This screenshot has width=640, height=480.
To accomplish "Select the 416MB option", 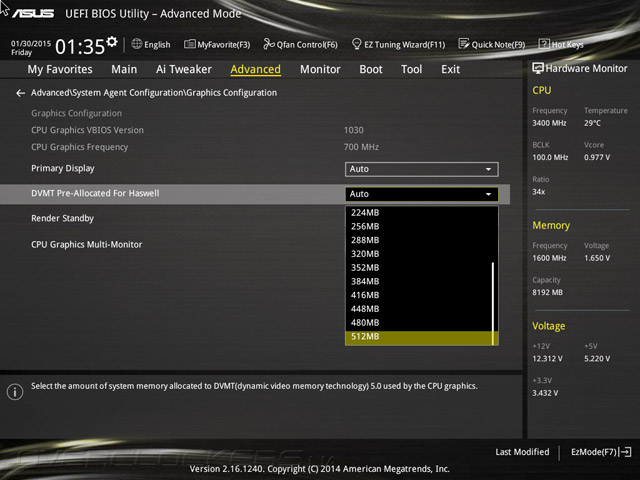I will point(419,295).
